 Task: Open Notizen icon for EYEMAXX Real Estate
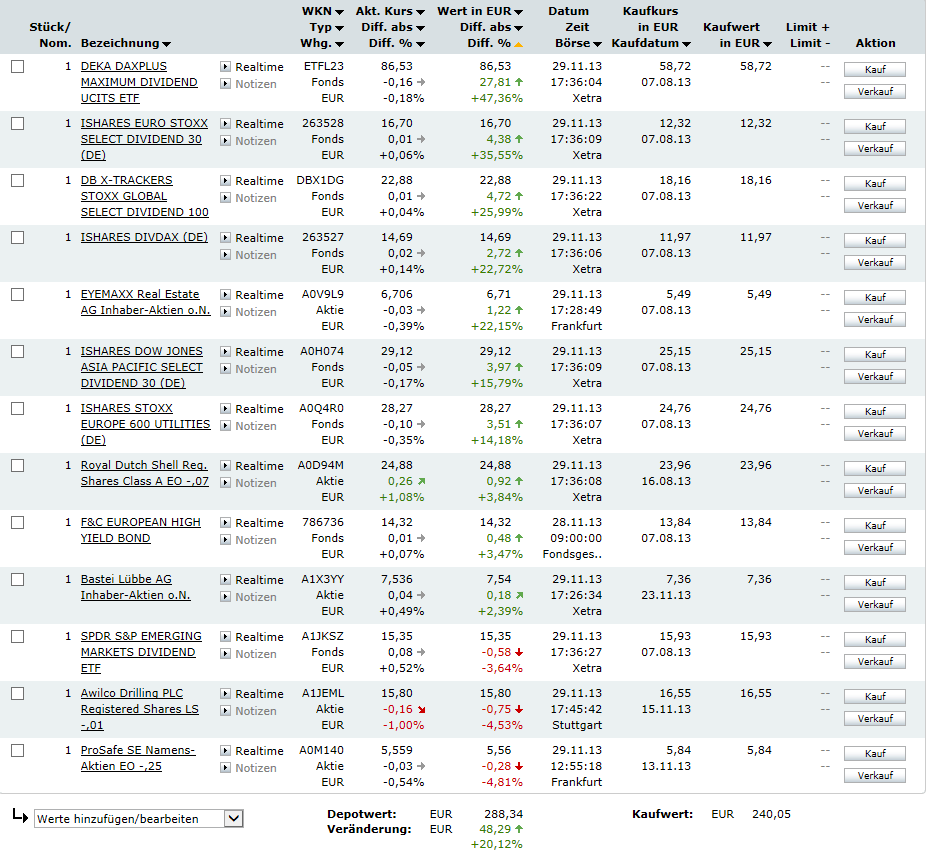pos(225,312)
